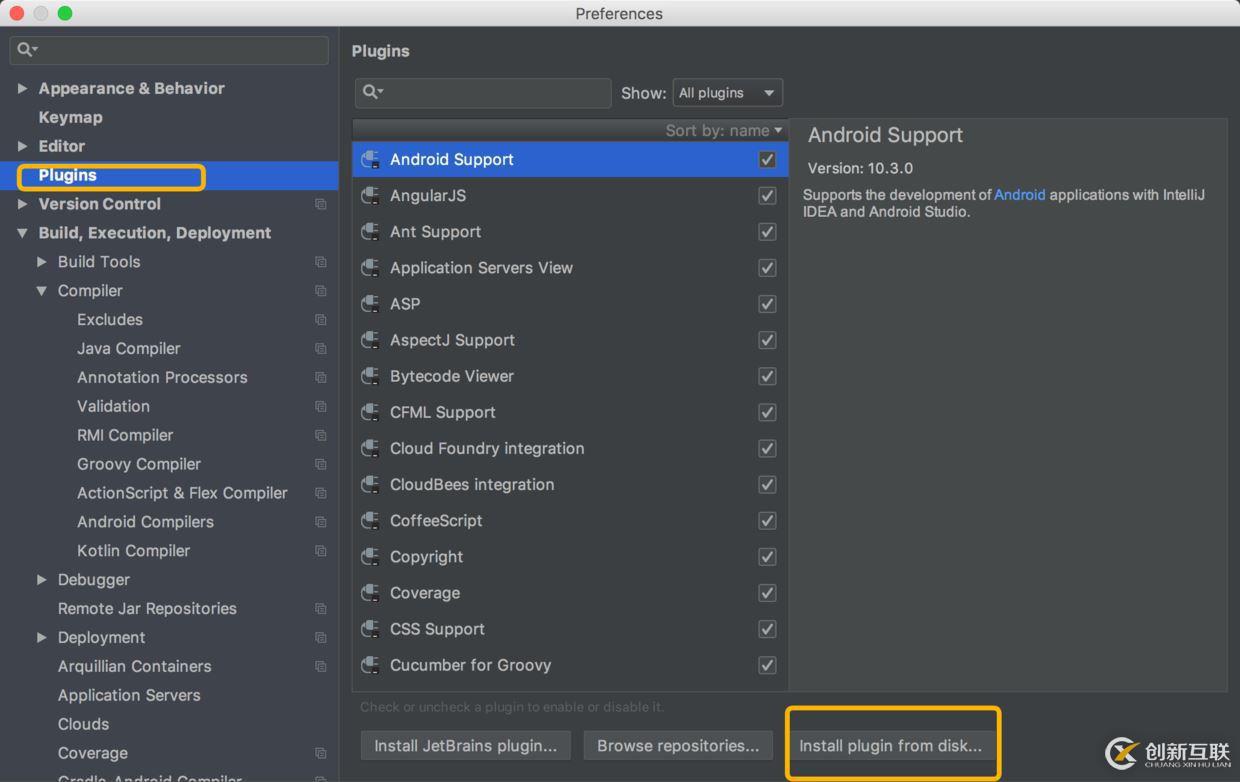This screenshot has width=1240, height=782.
Task: Open the Clouds settings page
Action: click(83, 724)
